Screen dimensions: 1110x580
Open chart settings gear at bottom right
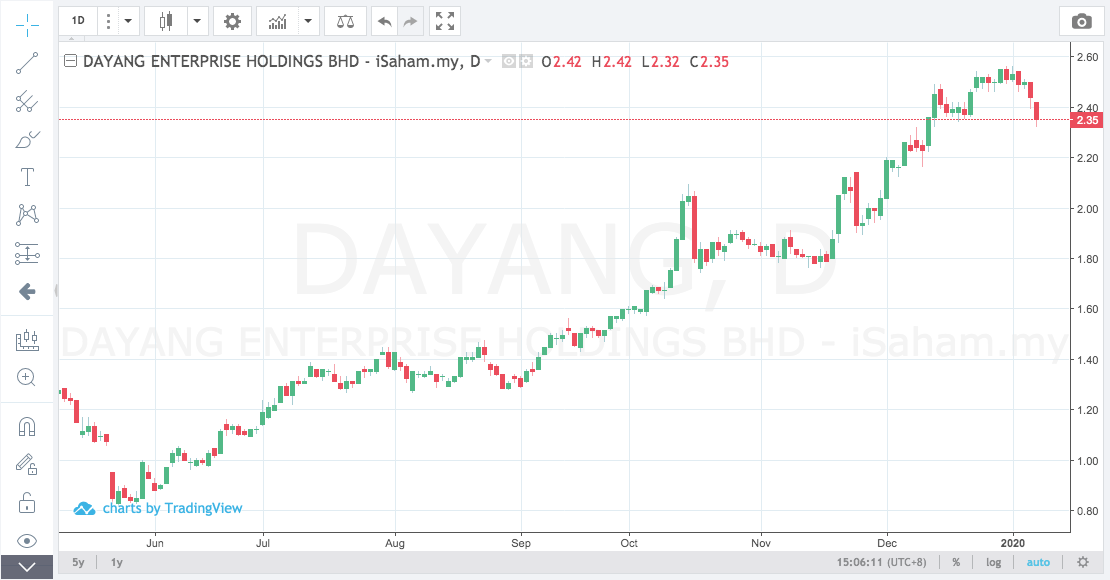1083,562
